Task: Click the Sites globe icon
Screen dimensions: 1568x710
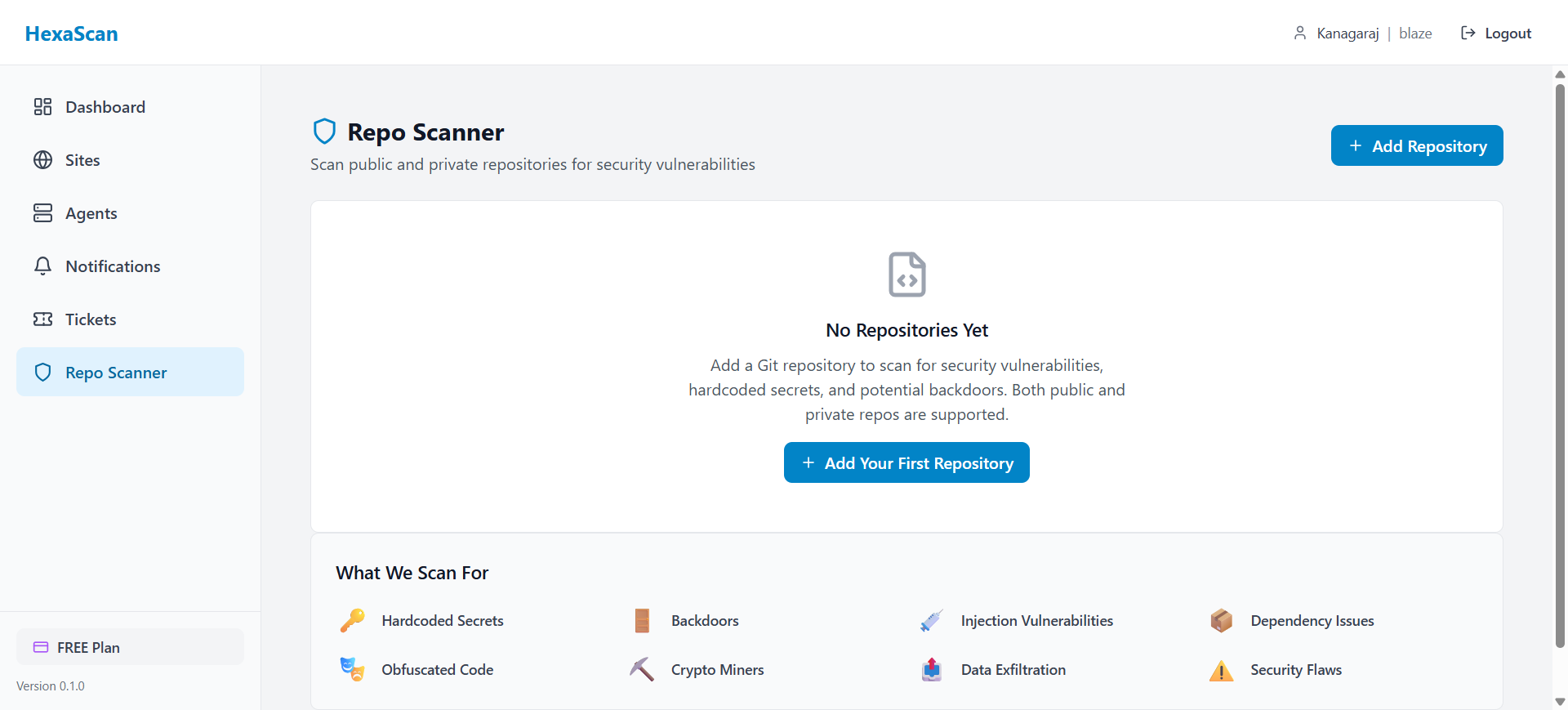Action: pos(42,160)
